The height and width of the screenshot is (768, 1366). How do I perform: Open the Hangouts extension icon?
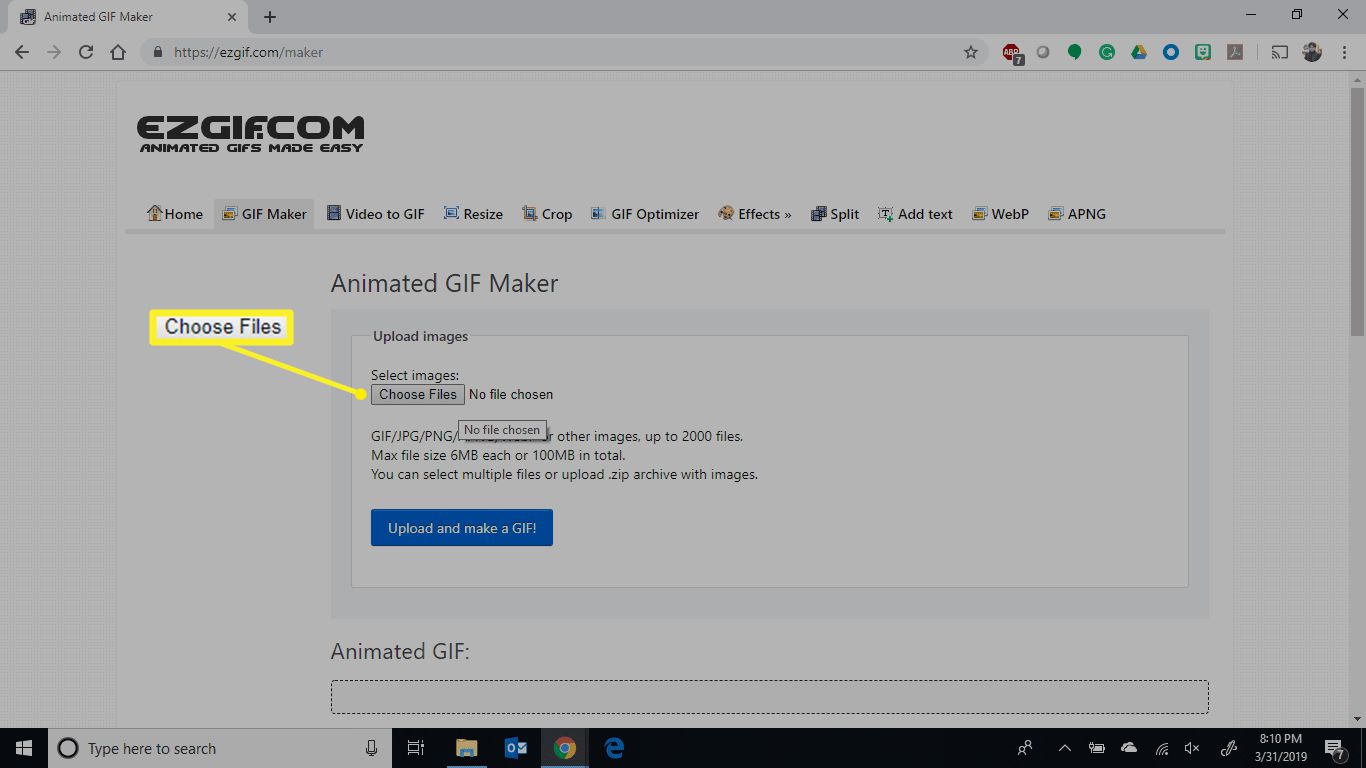point(1075,52)
